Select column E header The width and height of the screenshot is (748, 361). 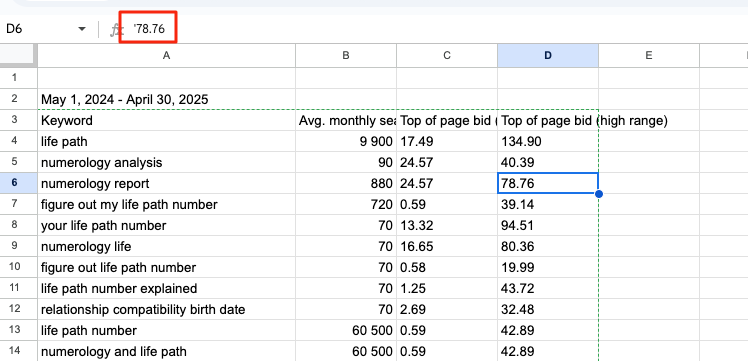(649, 56)
